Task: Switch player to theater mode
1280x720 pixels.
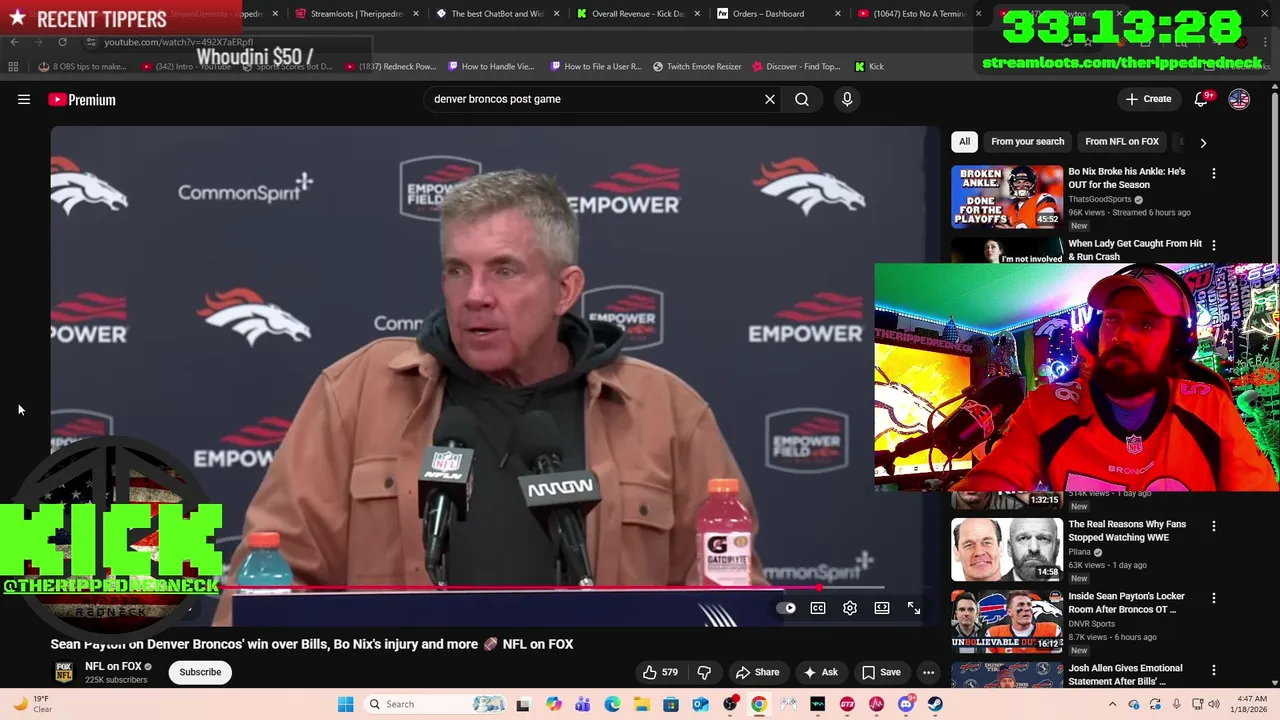Action: [x=882, y=608]
